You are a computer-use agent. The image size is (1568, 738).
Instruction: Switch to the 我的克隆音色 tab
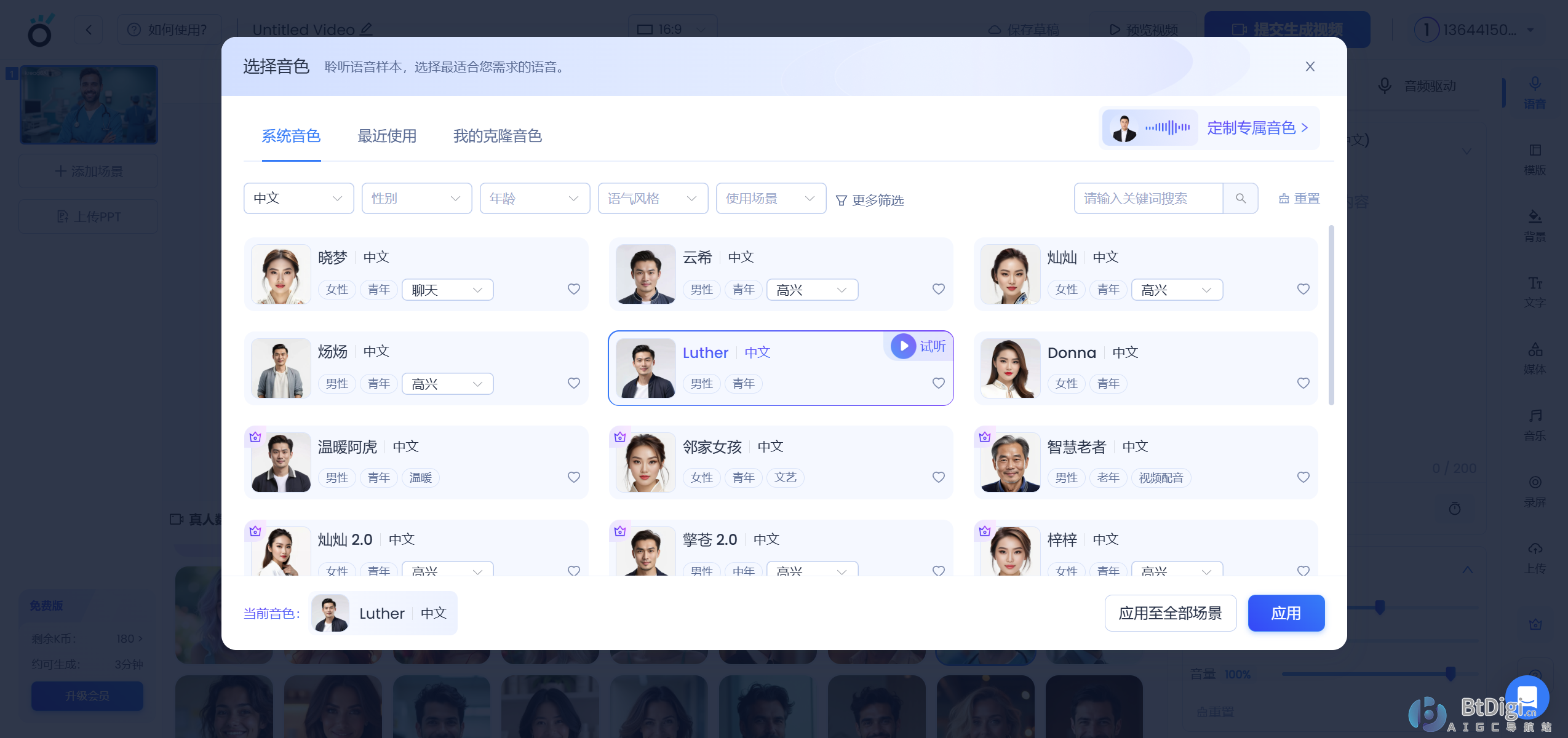pos(497,136)
